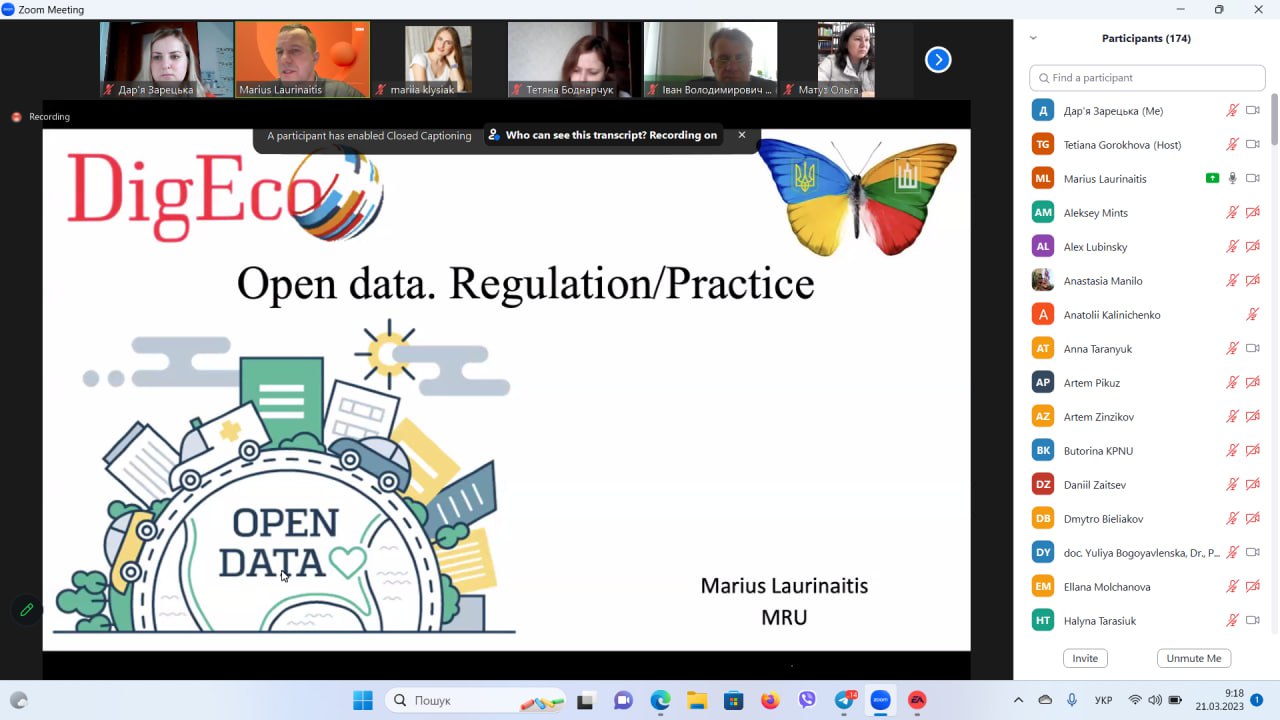Click Anatolii Kalinichenko's muted microphone icon
This screenshot has height=720, width=1280.
(1252, 314)
